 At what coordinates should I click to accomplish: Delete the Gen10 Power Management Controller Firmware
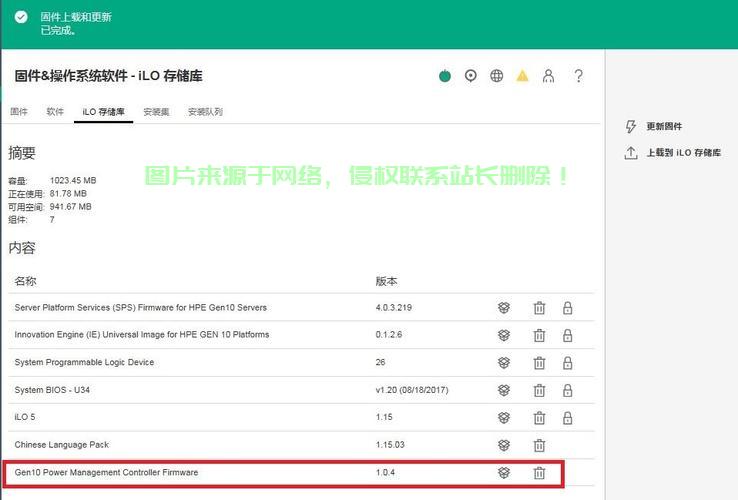click(x=539, y=473)
